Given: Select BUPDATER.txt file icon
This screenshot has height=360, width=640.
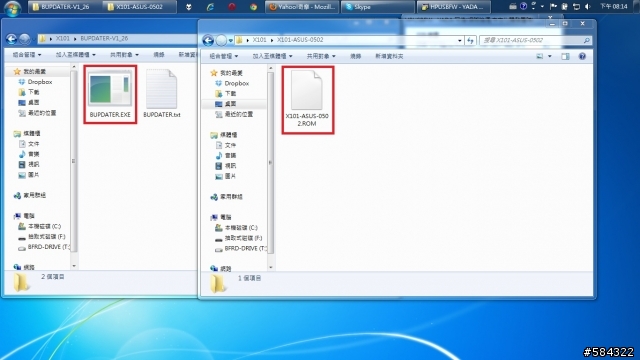Looking at the screenshot, I should [x=162, y=89].
